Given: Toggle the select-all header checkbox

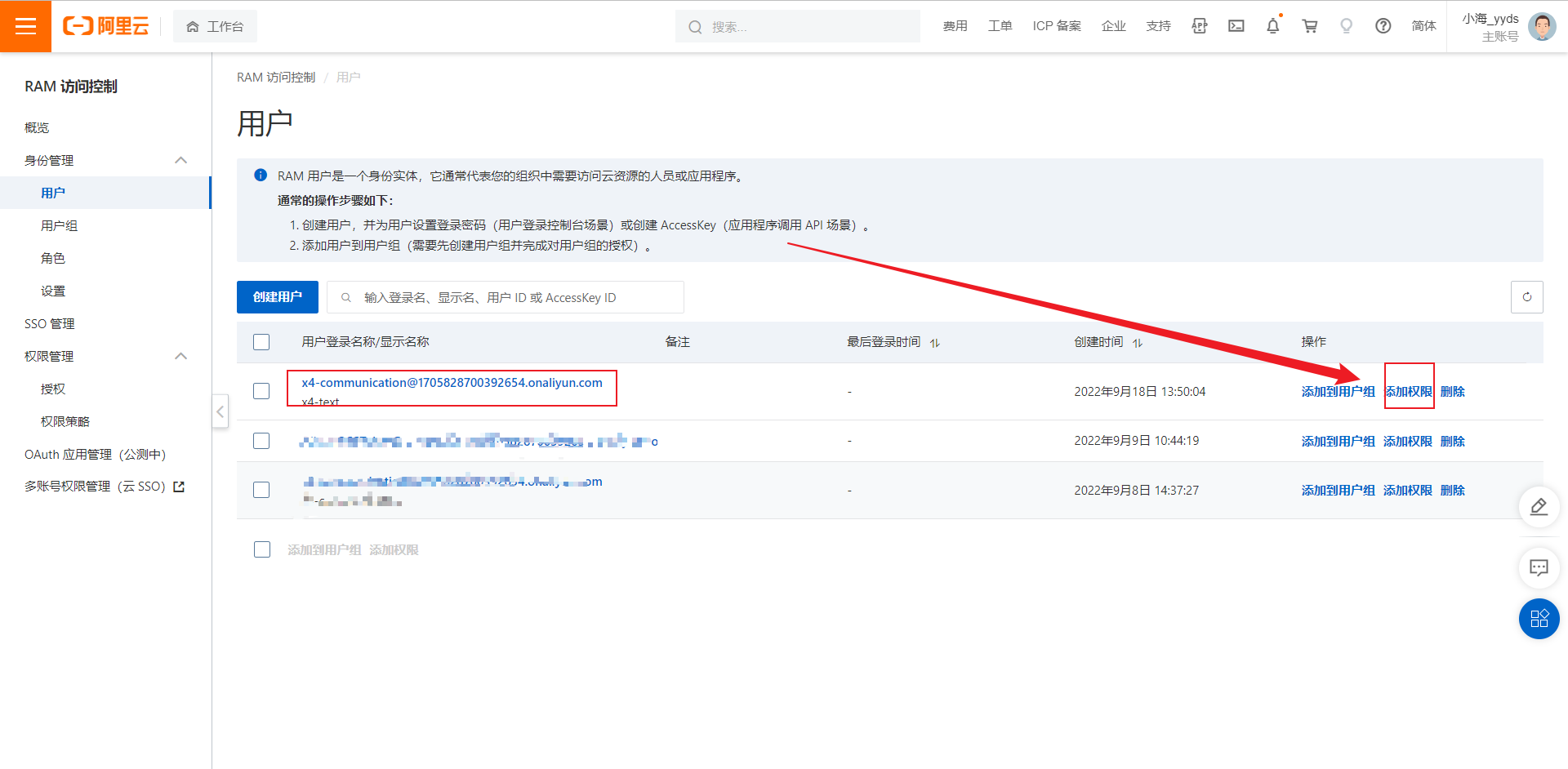Looking at the screenshot, I should 261,342.
